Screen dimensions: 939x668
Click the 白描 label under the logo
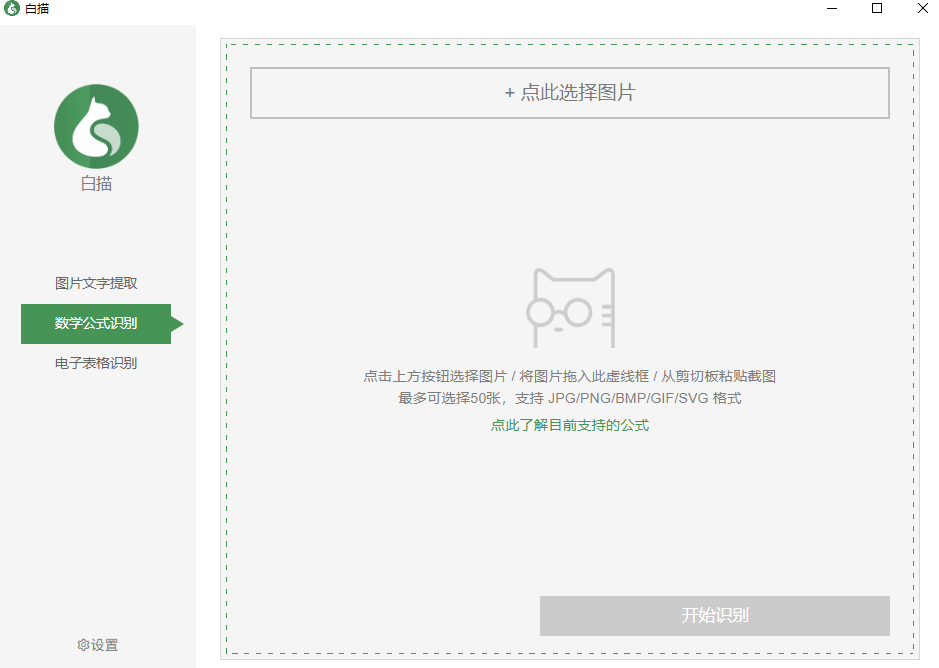[96, 184]
